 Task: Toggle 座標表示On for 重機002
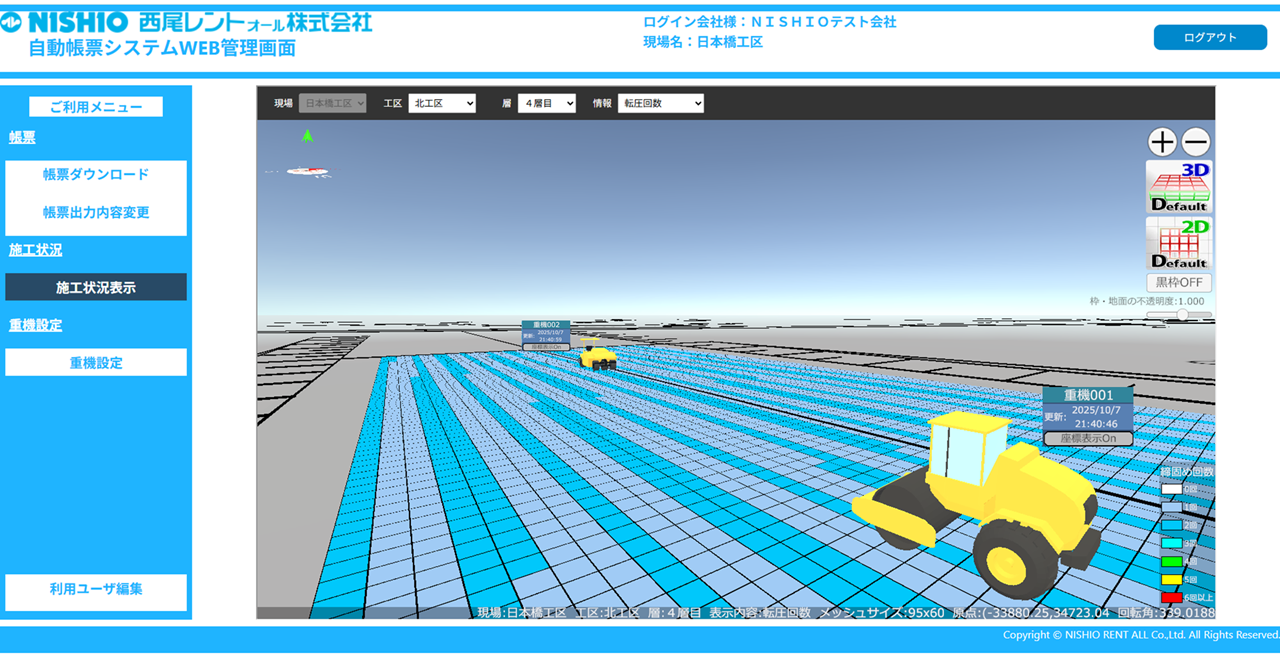(x=546, y=347)
